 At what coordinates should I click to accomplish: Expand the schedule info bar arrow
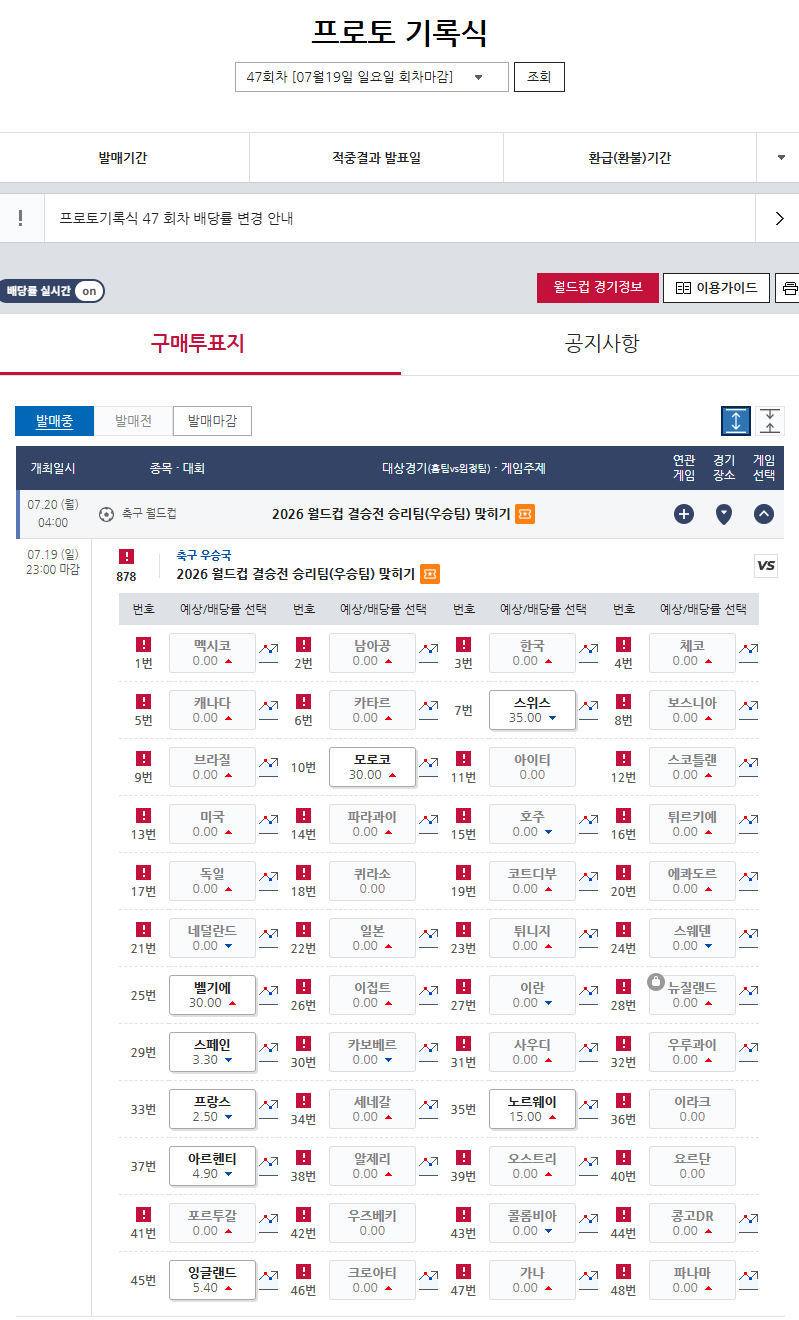pyautogui.click(x=780, y=158)
